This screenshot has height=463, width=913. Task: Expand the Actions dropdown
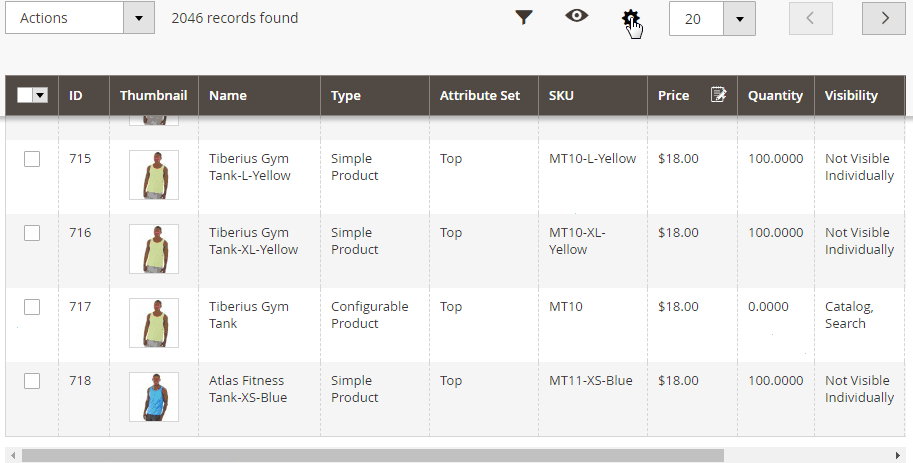tap(80, 18)
